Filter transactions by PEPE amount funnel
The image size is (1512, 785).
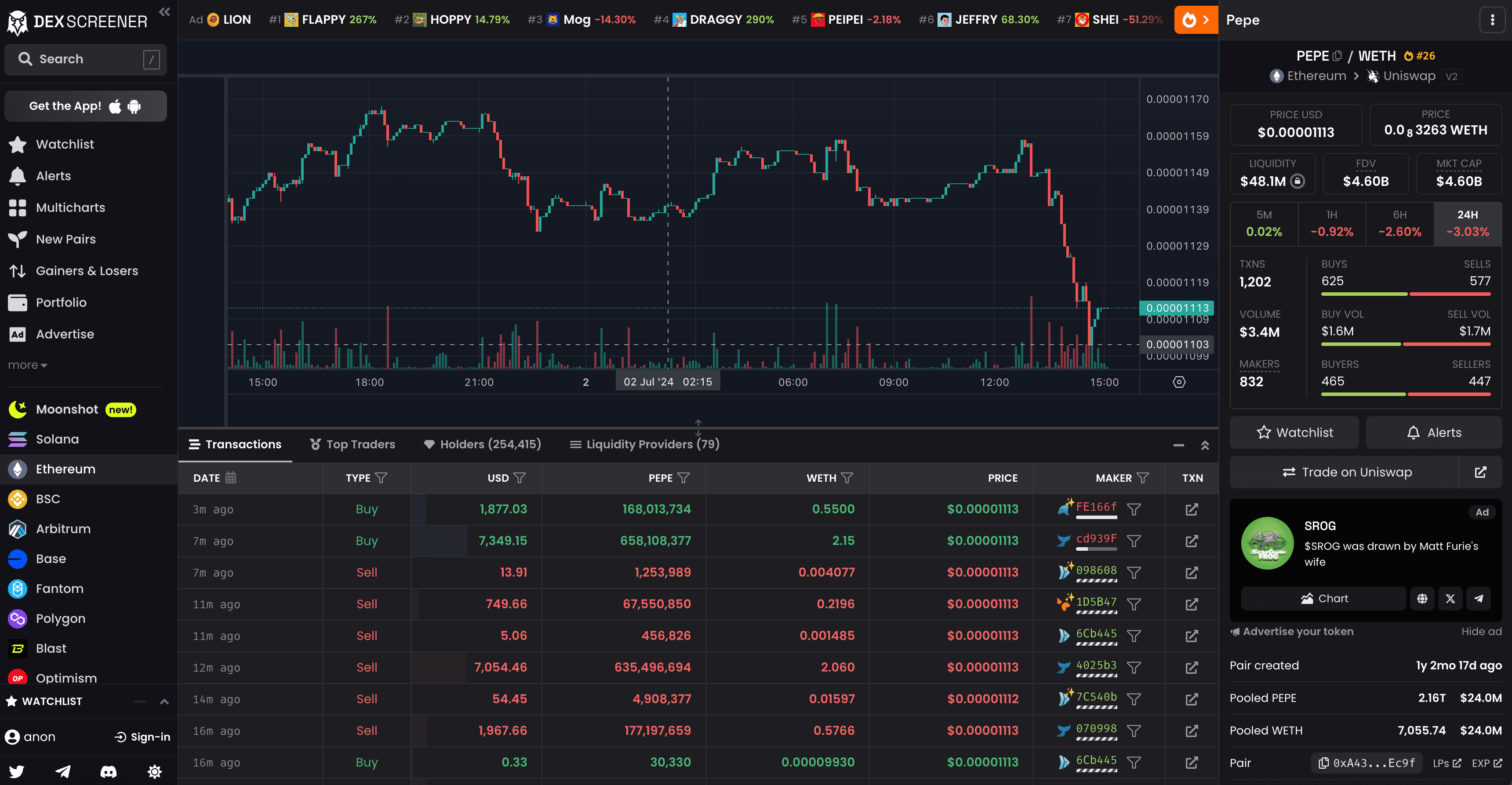pyautogui.click(x=683, y=478)
